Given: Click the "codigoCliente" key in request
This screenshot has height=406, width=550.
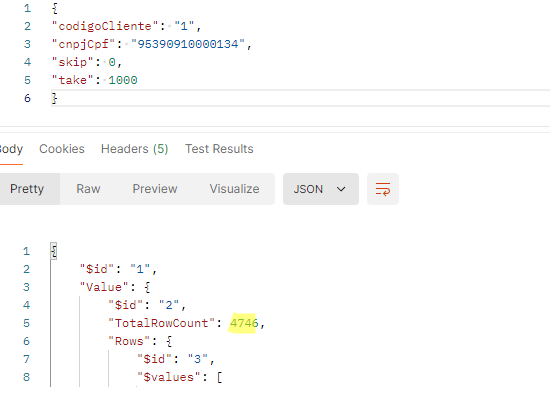Looking at the screenshot, I should pyautogui.click(x=105, y=26).
